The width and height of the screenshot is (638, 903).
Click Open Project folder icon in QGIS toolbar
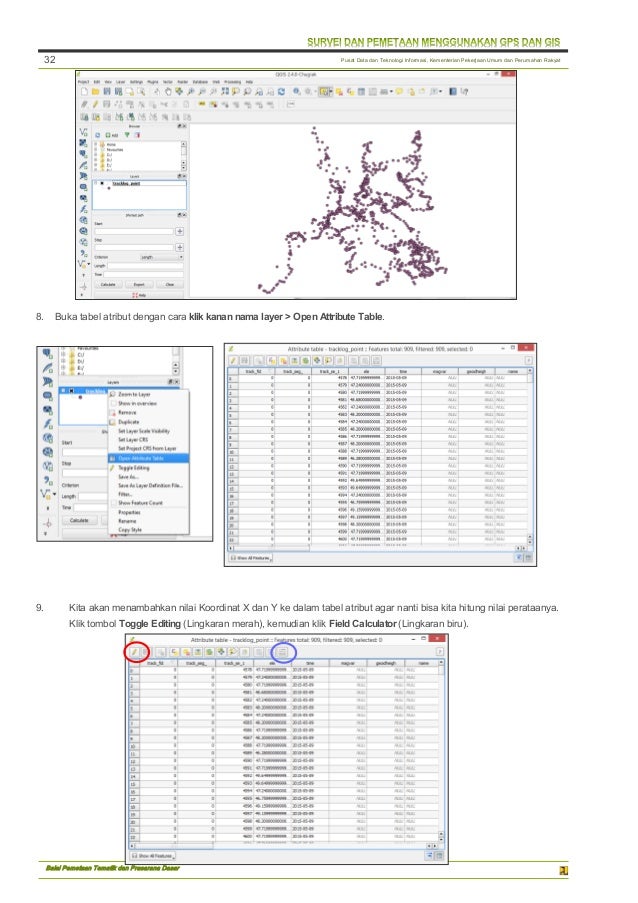95,92
